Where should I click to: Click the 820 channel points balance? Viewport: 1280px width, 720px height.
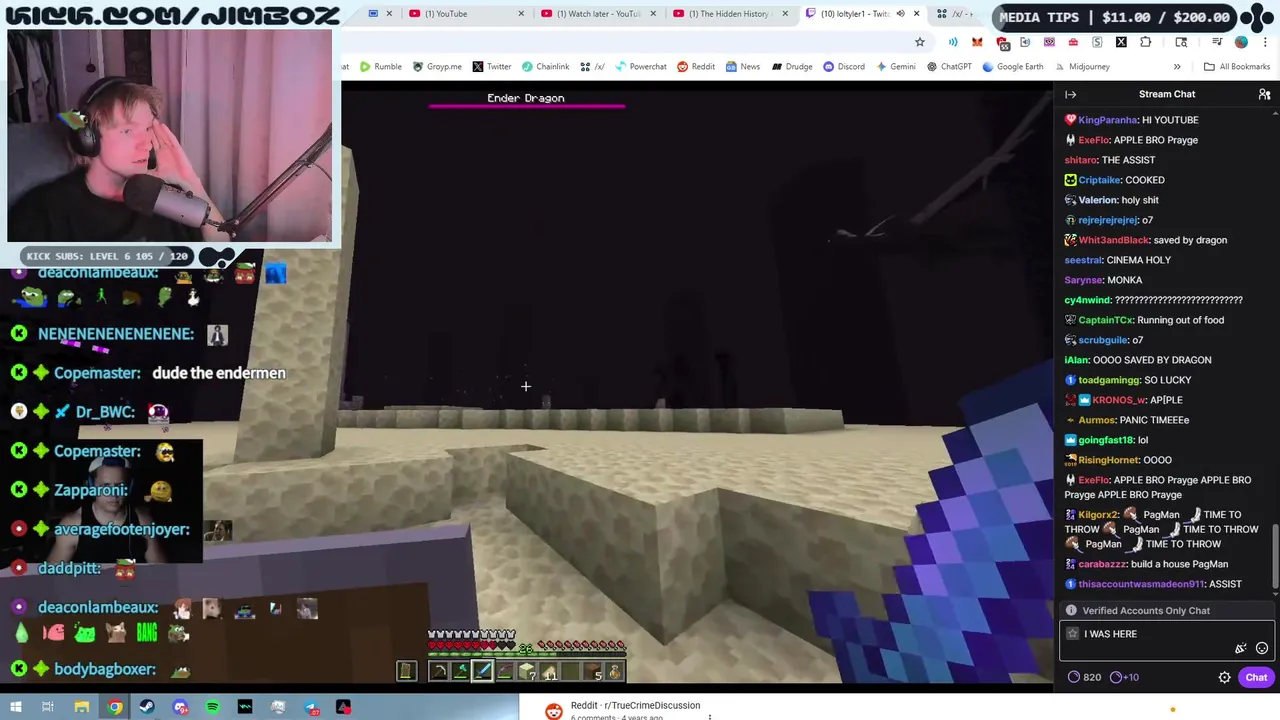(1083, 677)
